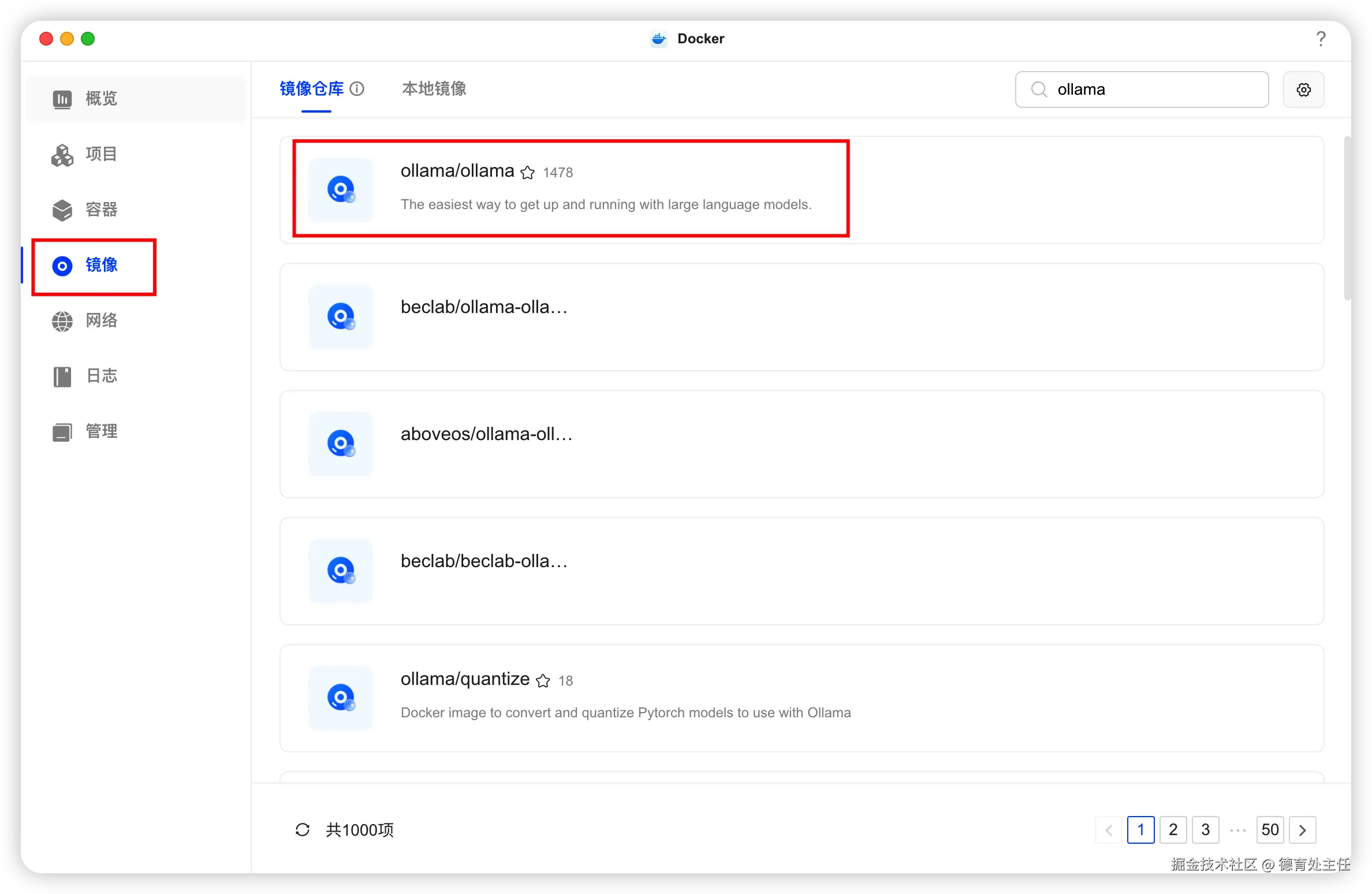
Task: Click the image list vertical scrollbar
Action: click(1347, 218)
